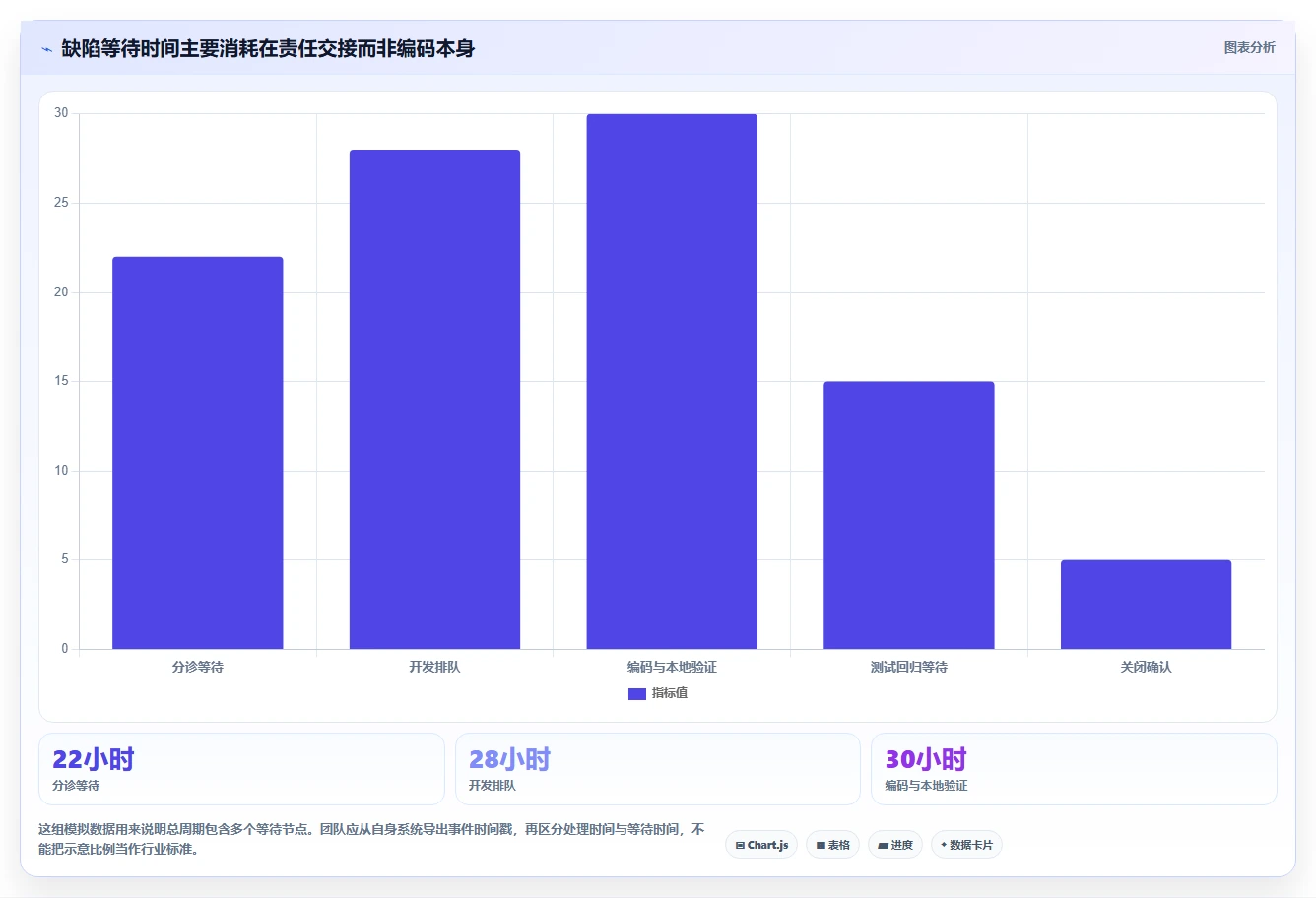Toggle the 指标值 legend color box
Viewport: 1316px width, 898px height.
point(636,694)
